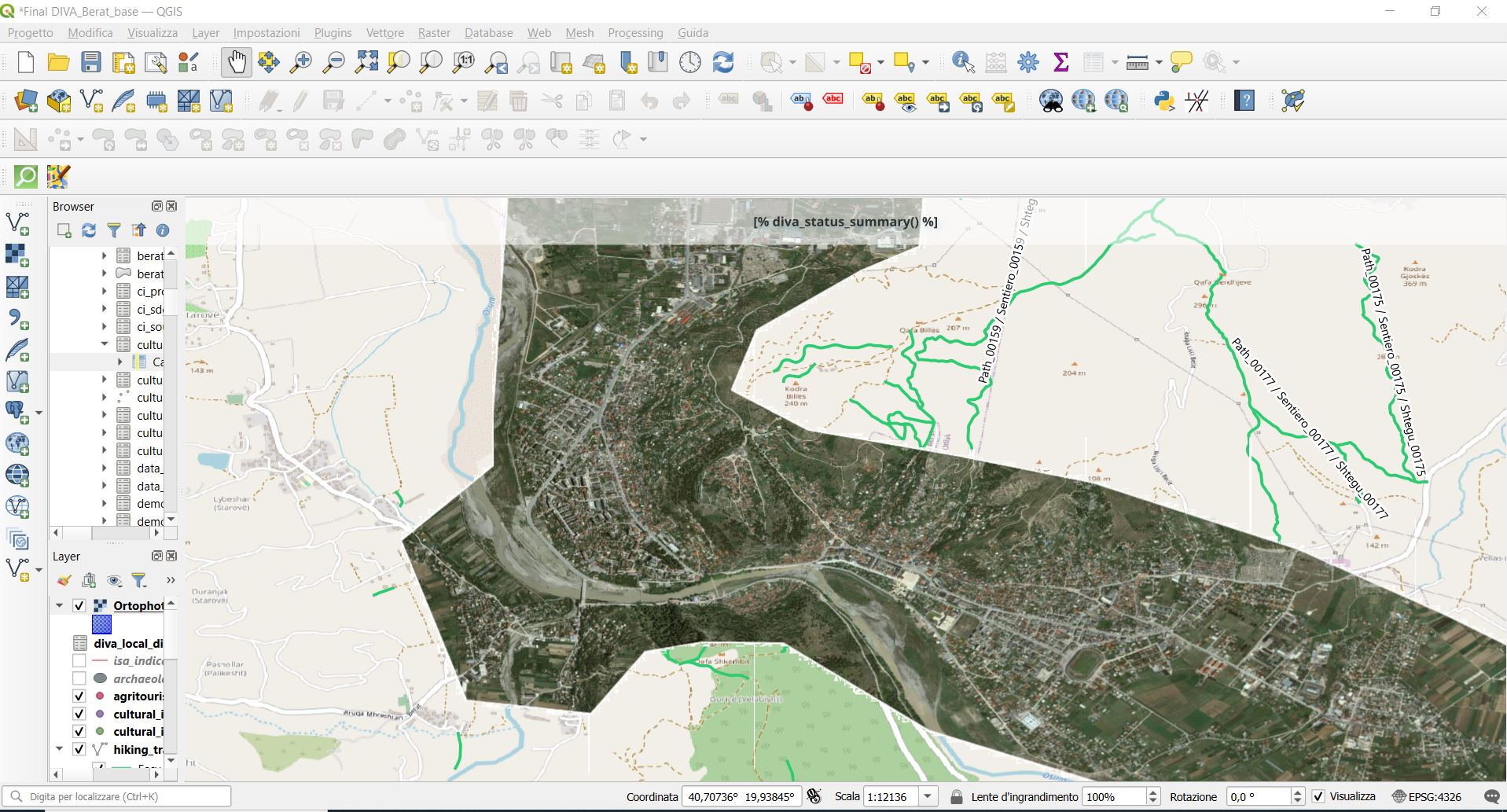Image resolution: width=1507 pixels, height=812 pixels.
Task: Filter the Browser panel contents
Action: click(x=114, y=230)
